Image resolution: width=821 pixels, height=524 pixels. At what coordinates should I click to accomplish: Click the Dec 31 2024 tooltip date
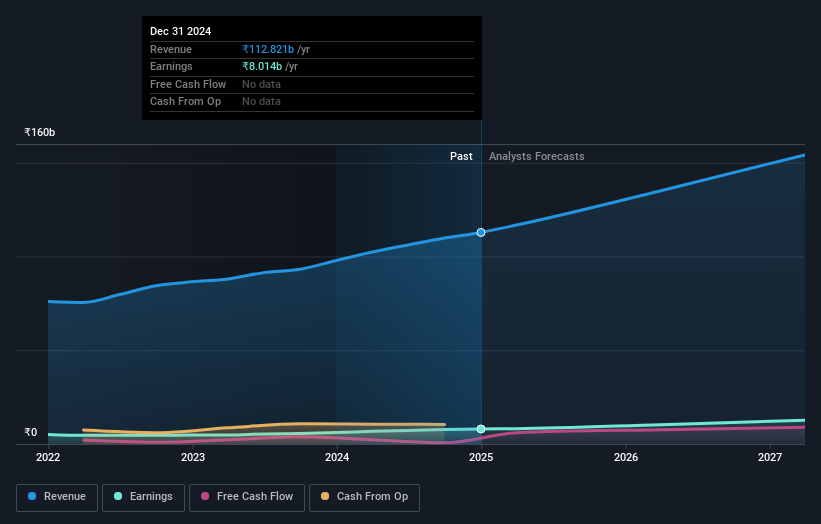point(181,31)
